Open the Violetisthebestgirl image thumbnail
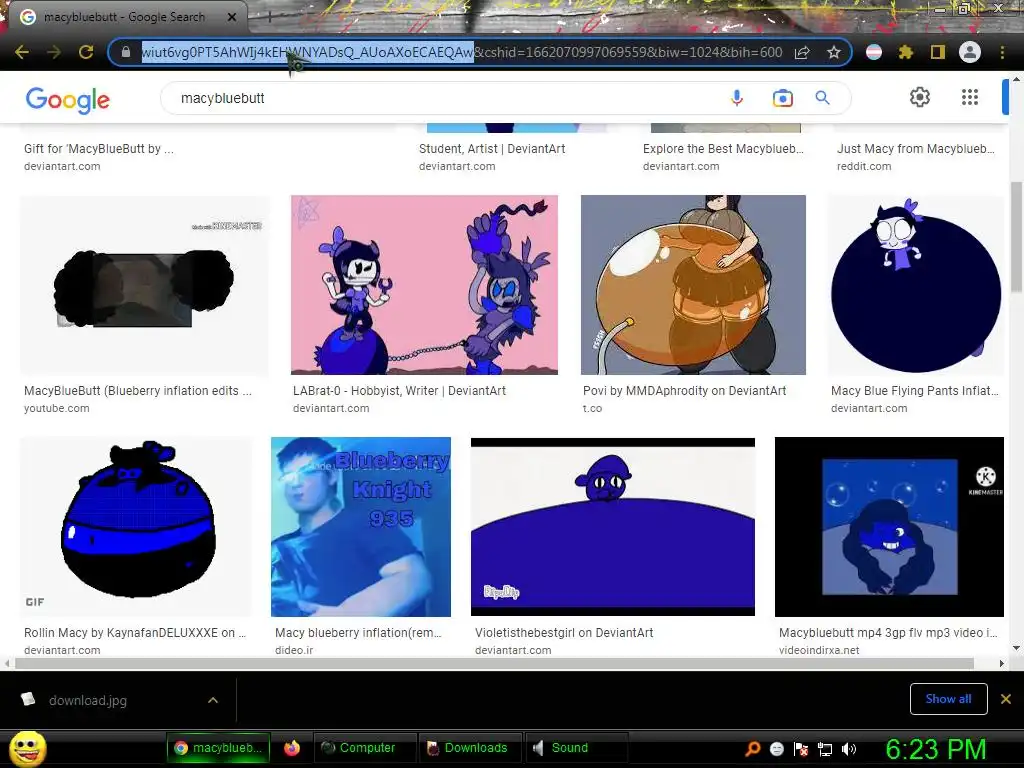The image size is (1024, 768). (x=613, y=526)
